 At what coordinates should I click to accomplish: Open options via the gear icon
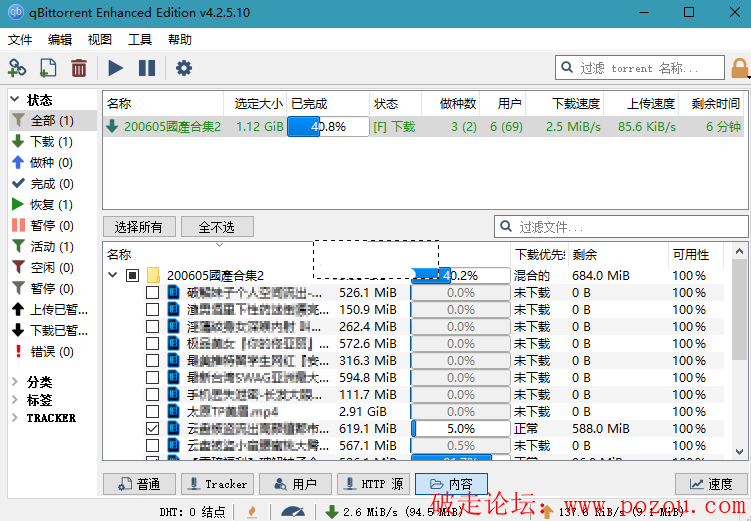[x=184, y=68]
